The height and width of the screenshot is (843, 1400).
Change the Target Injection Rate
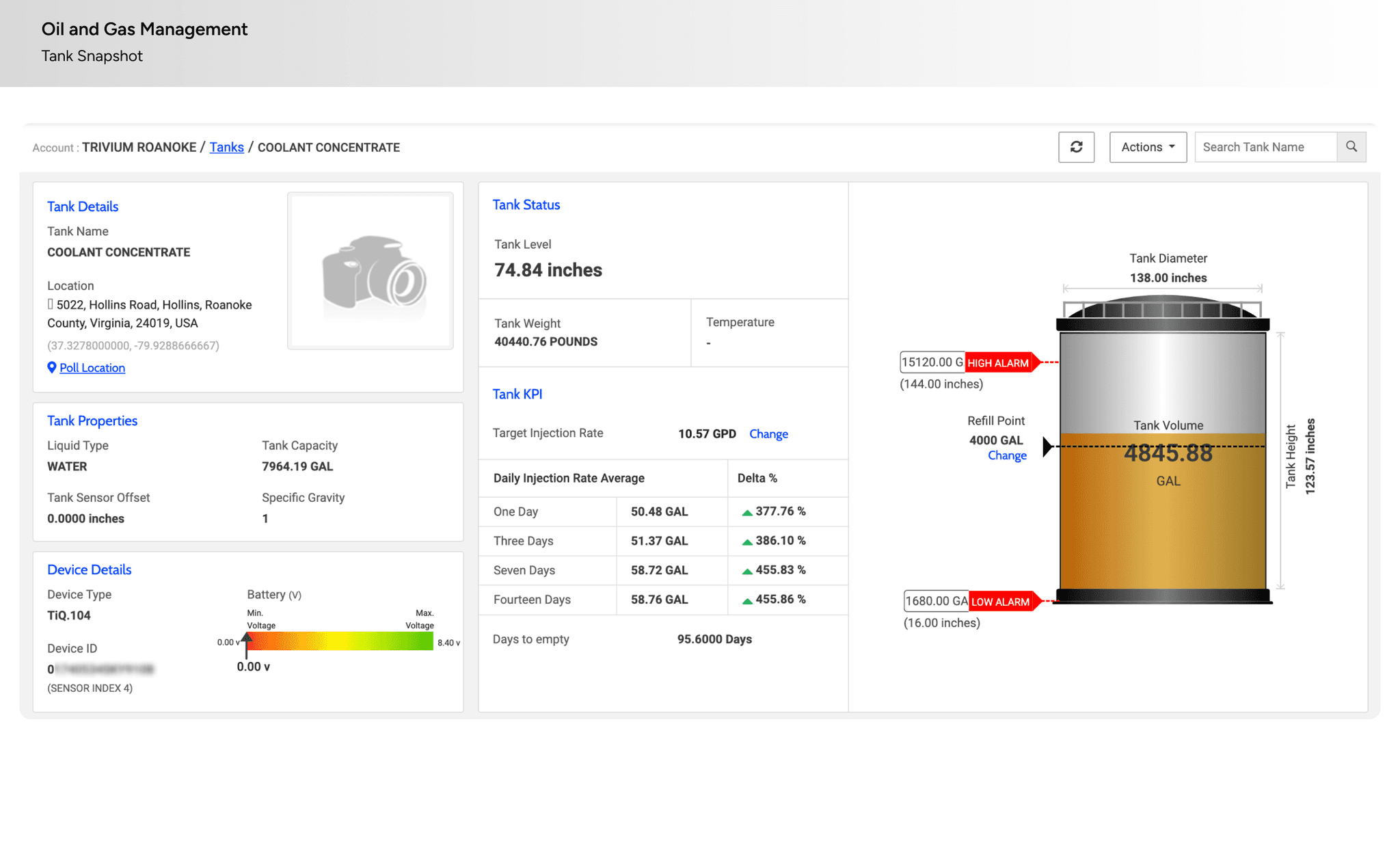(x=768, y=433)
